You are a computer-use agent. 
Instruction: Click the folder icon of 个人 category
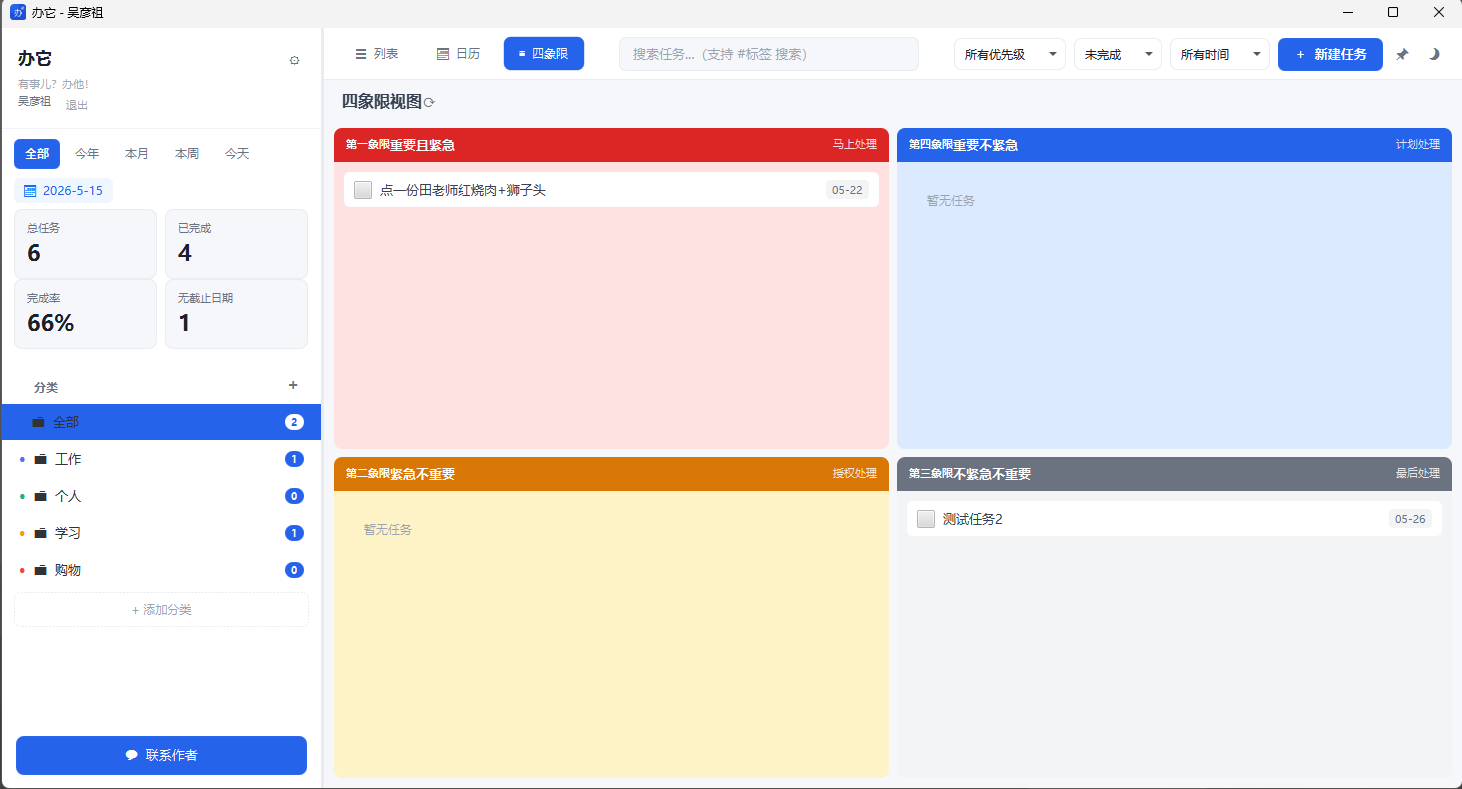point(41,496)
